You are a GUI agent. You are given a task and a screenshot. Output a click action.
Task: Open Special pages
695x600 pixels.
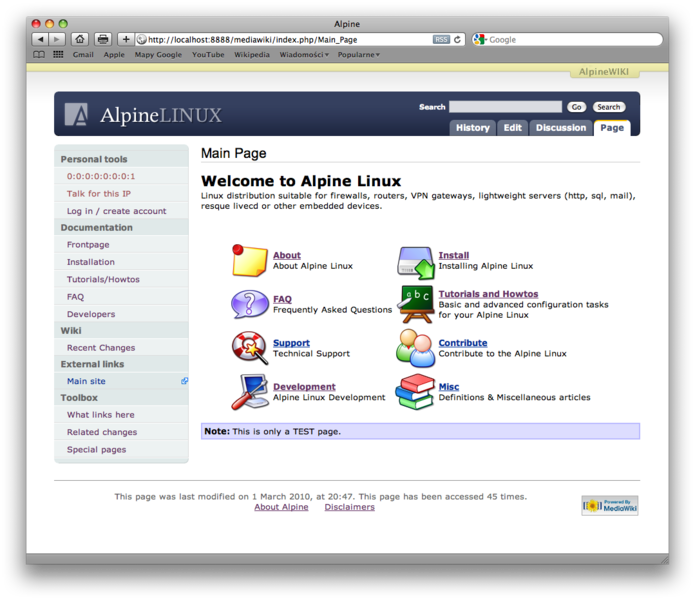point(96,450)
